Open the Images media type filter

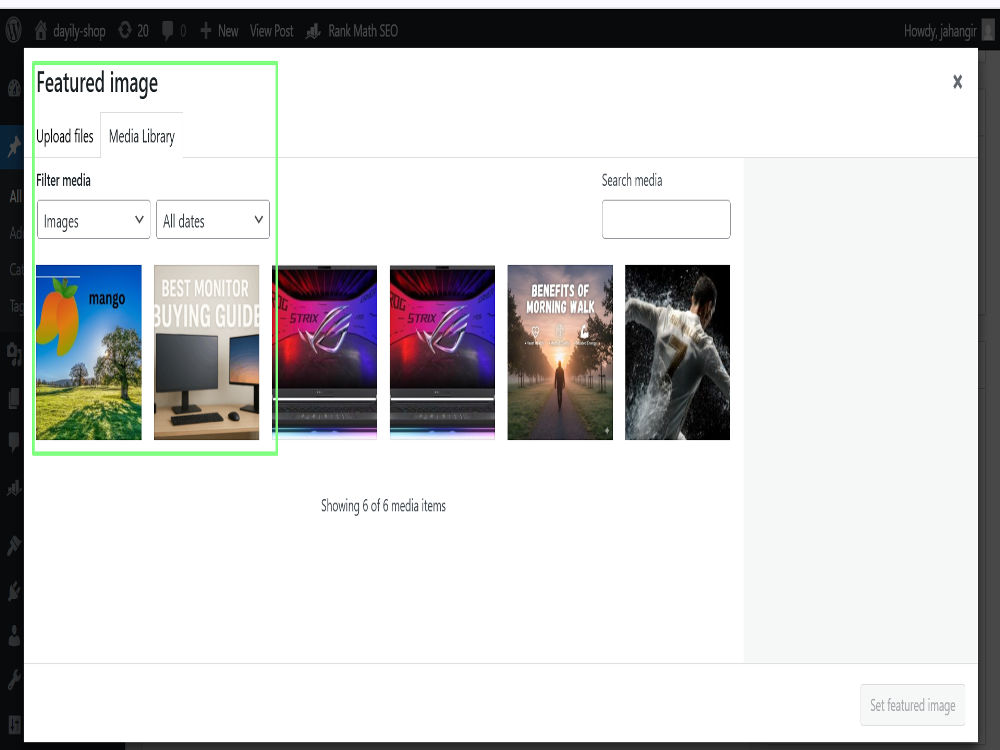94,220
